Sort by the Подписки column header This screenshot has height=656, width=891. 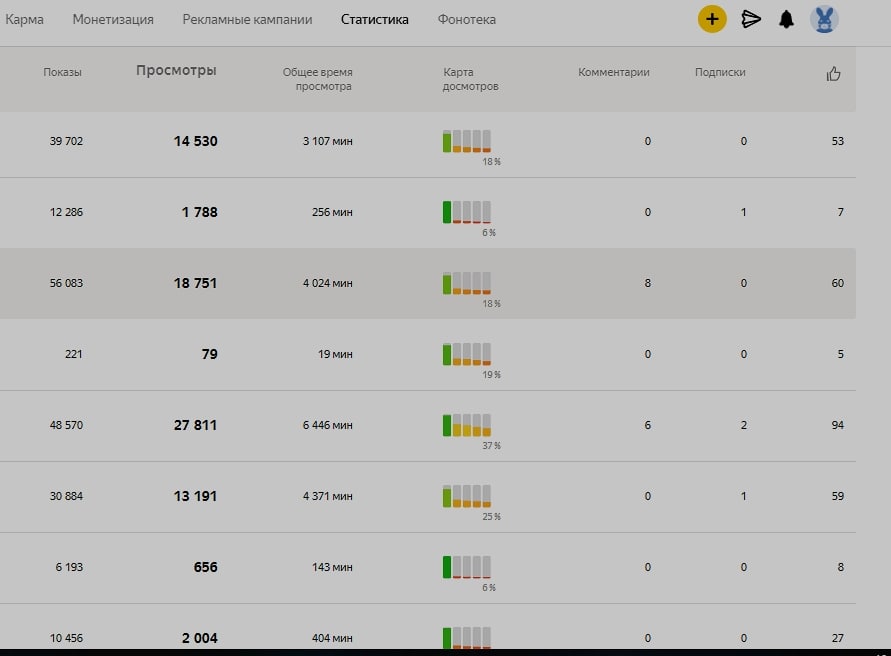pyautogui.click(x=720, y=72)
